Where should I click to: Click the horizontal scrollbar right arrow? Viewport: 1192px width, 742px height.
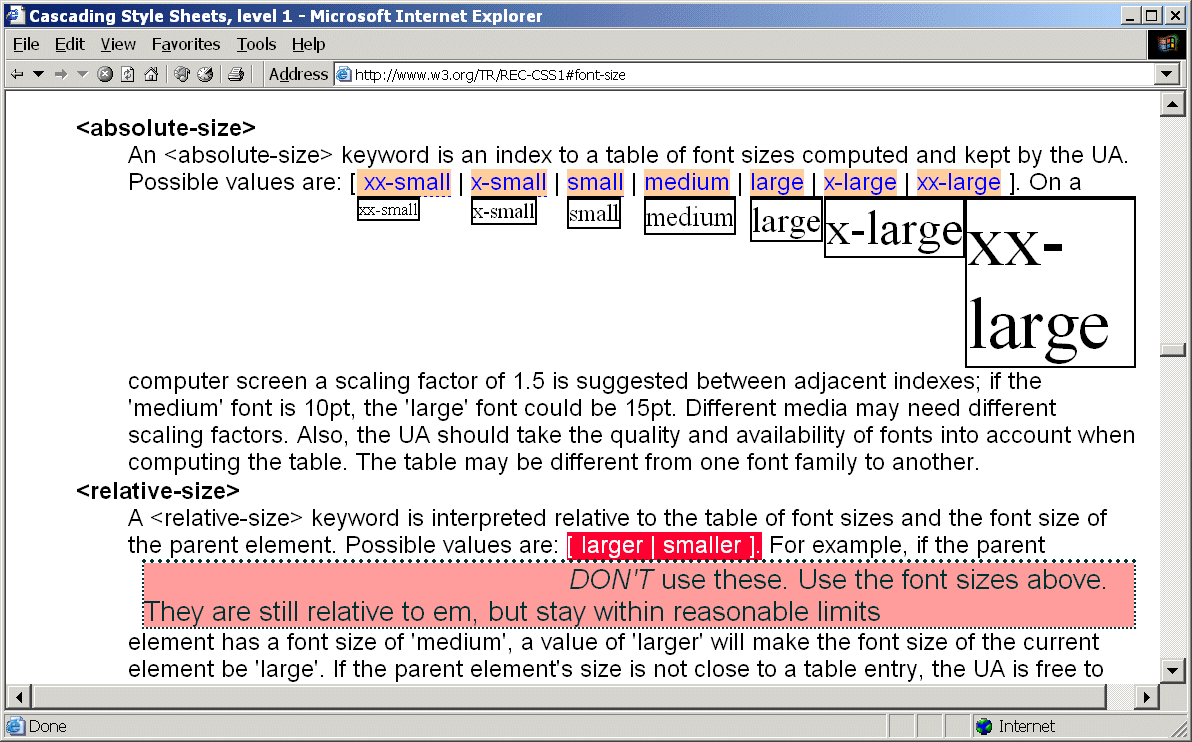click(x=1147, y=695)
